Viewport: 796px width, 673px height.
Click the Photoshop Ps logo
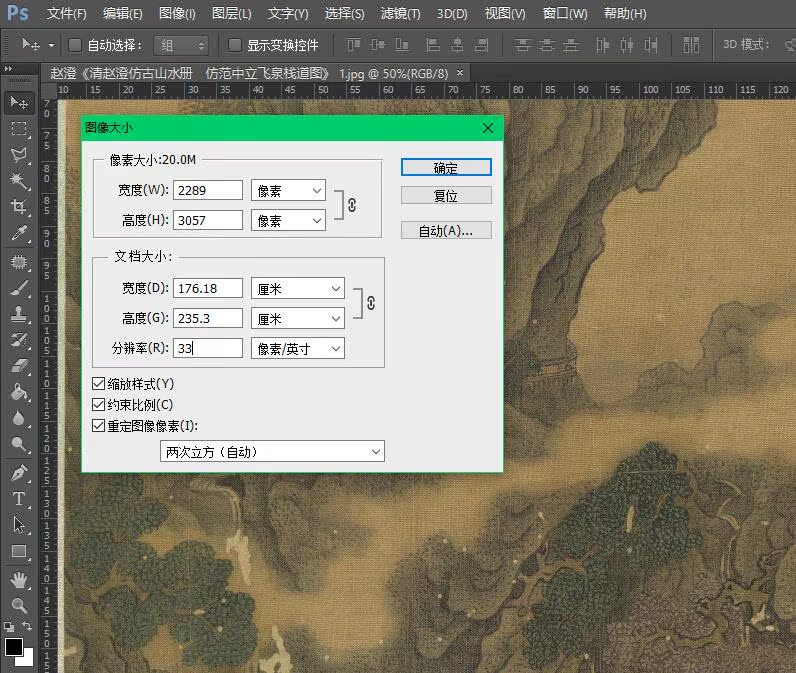pyautogui.click(x=18, y=13)
